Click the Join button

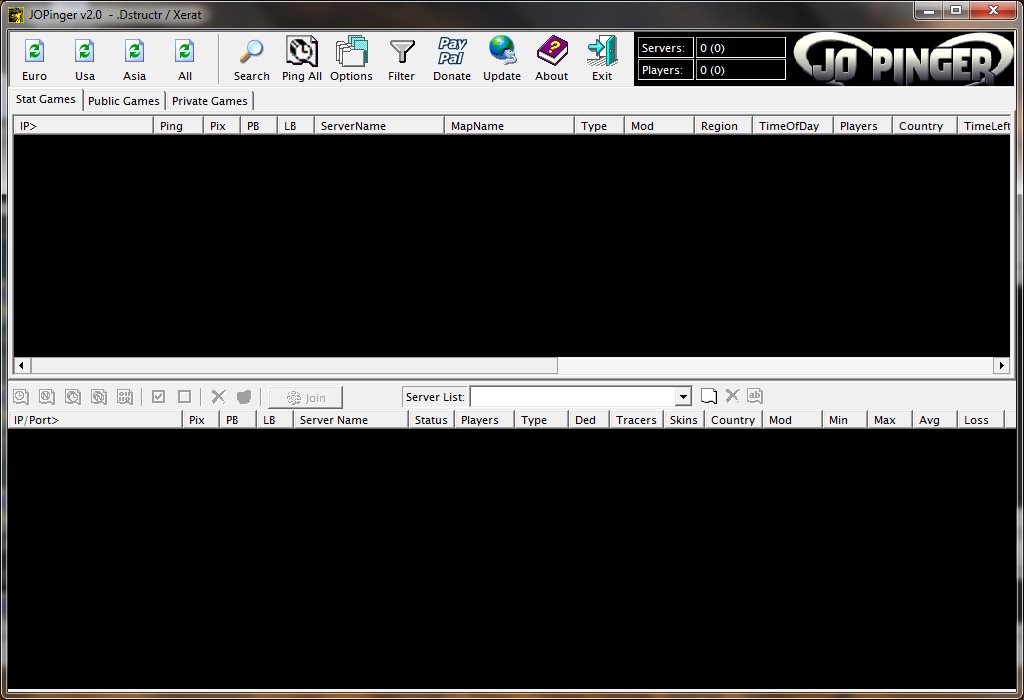tap(306, 397)
